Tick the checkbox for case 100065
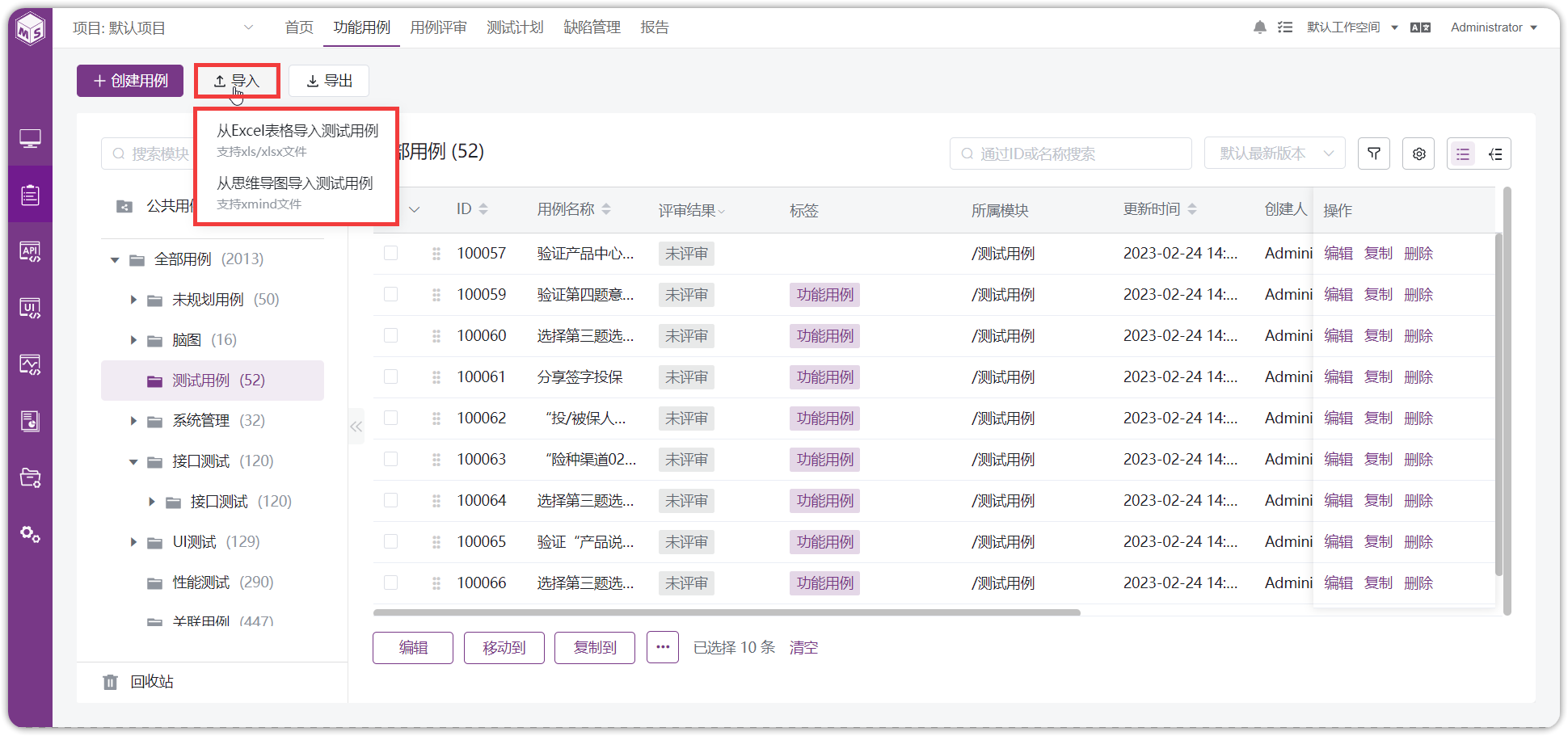The height and width of the screenshot is (736, 1568). click(391, 541)
